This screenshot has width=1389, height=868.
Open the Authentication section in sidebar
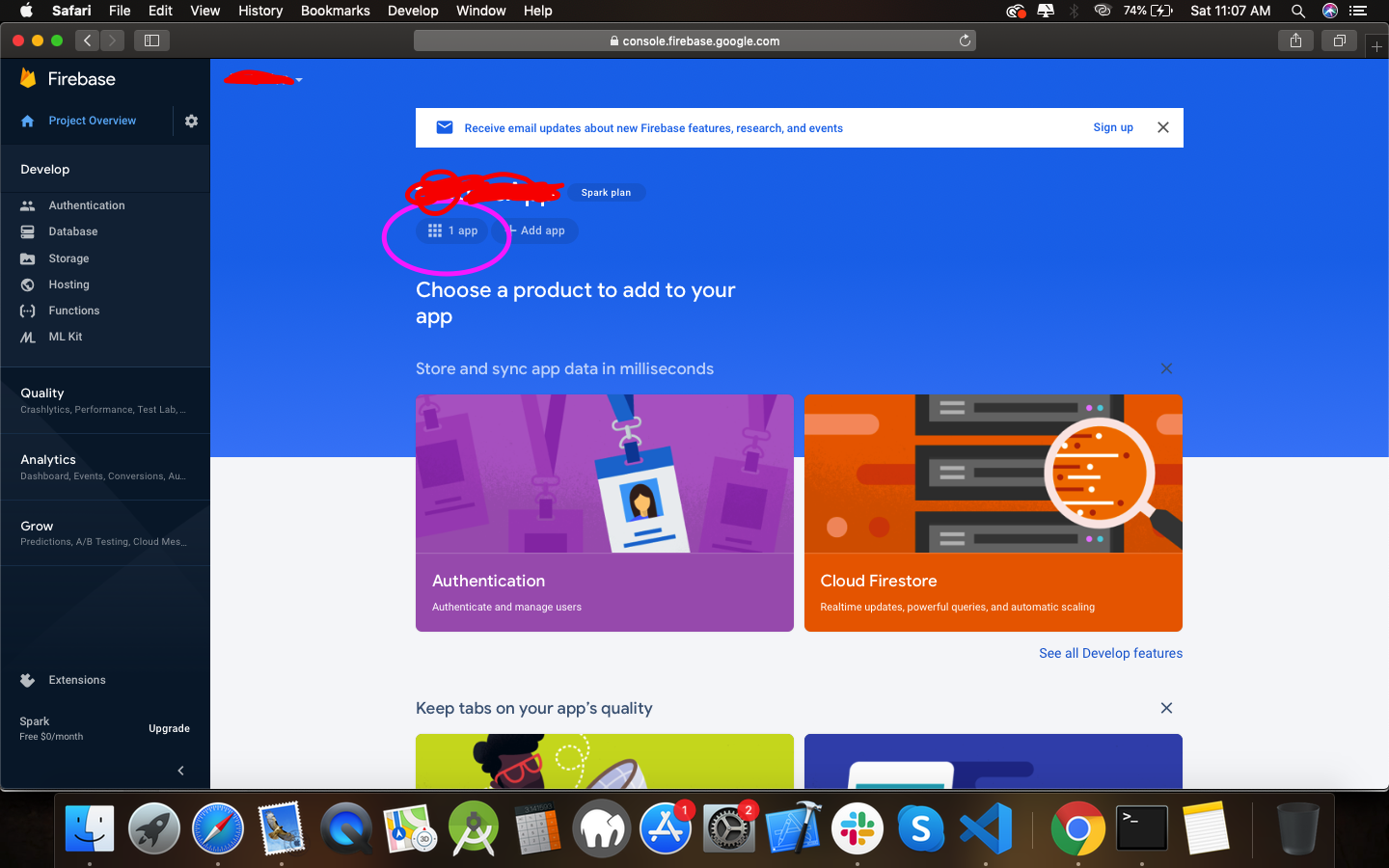pyautogui.click(x=87, y=204)
